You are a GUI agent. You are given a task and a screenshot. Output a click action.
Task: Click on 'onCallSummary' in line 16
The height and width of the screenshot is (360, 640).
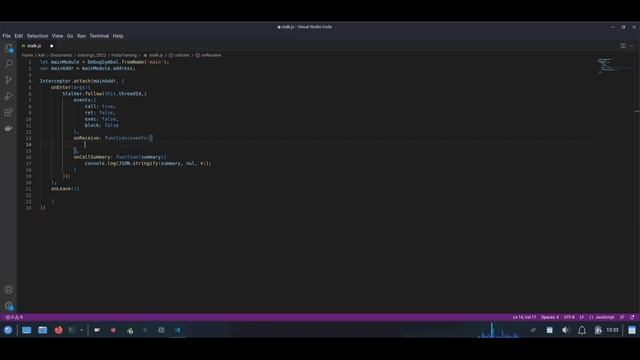point(92,157)
